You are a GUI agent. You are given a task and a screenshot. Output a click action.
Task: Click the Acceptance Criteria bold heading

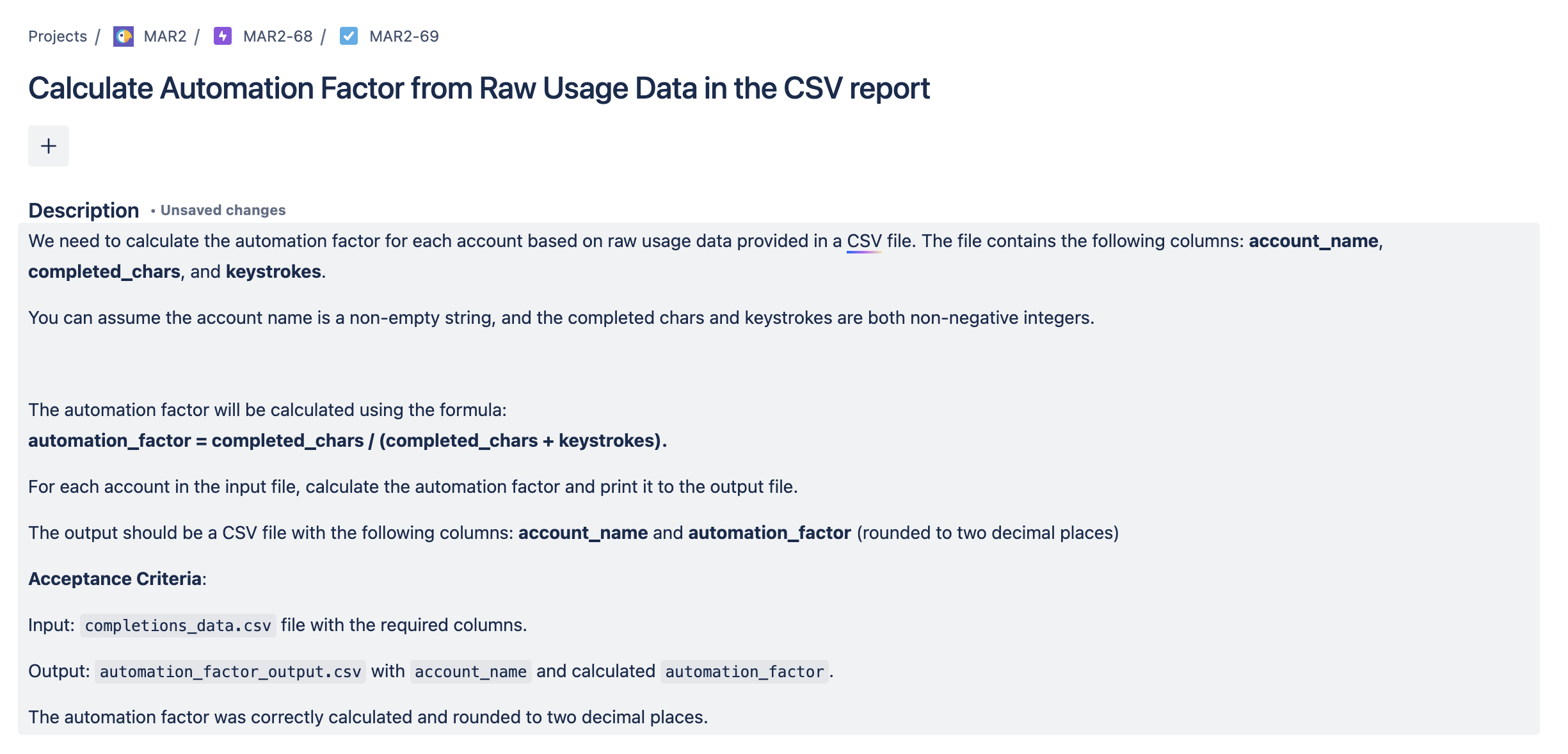[115, 579]
